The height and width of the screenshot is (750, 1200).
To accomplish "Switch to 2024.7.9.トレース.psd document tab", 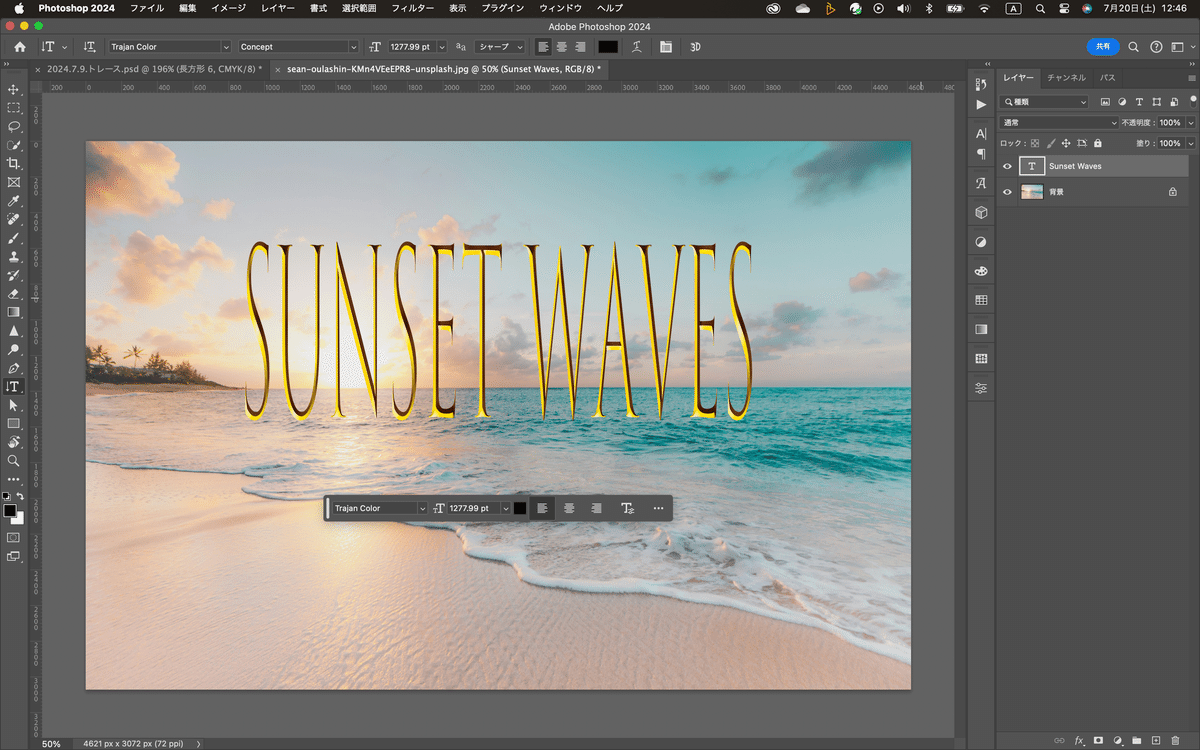I will tap(153, 69).
